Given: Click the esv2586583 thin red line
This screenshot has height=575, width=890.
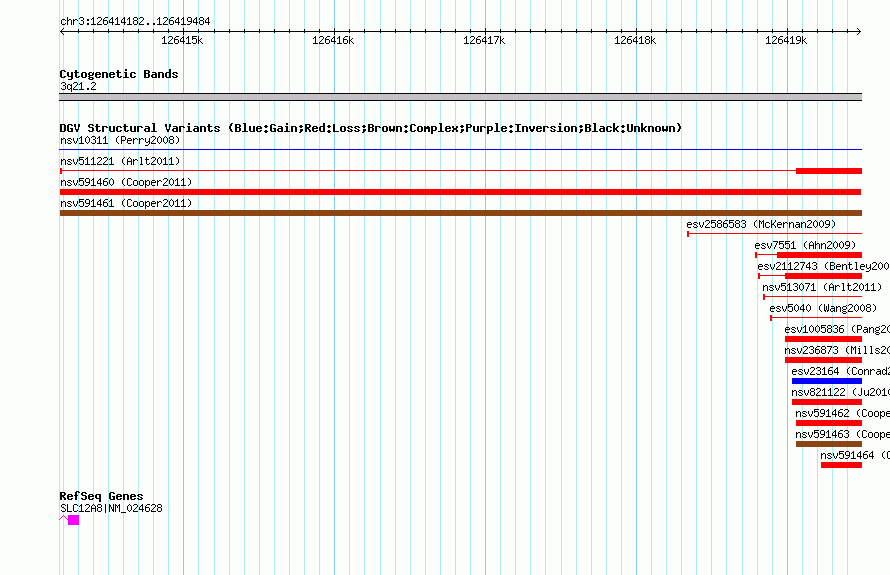Looking at the screenshot, I should coord(775,234).
